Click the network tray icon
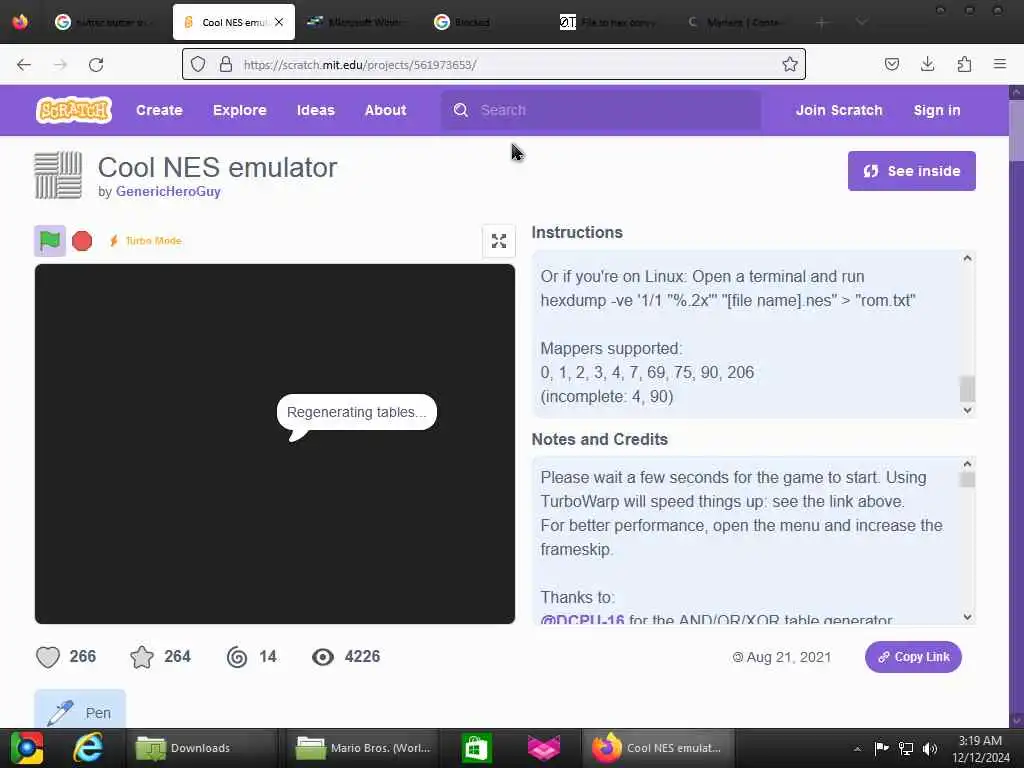The width and height of the screenshot is (1024, 768). 906,748
